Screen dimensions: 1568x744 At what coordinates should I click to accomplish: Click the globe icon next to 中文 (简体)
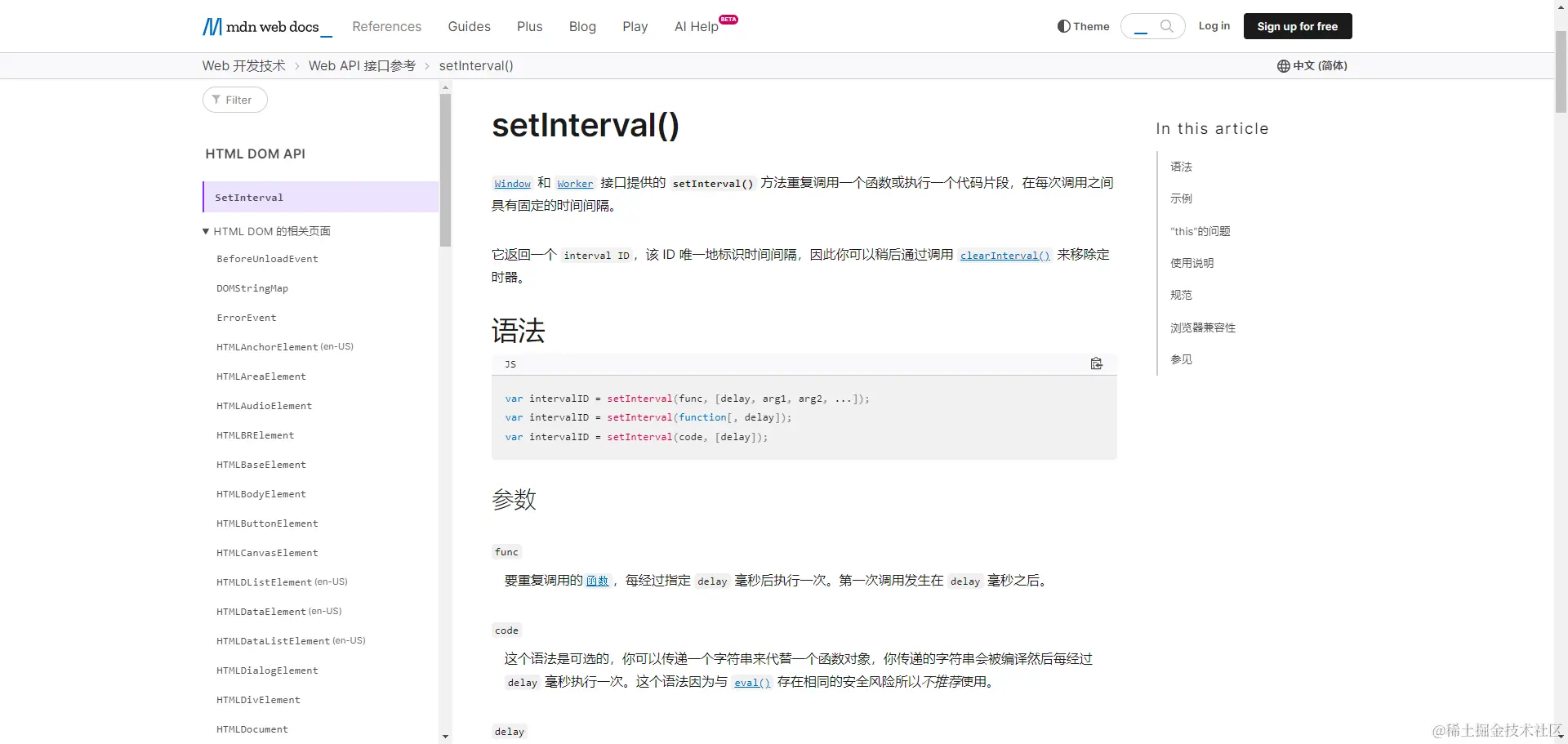pos(1282,66)
